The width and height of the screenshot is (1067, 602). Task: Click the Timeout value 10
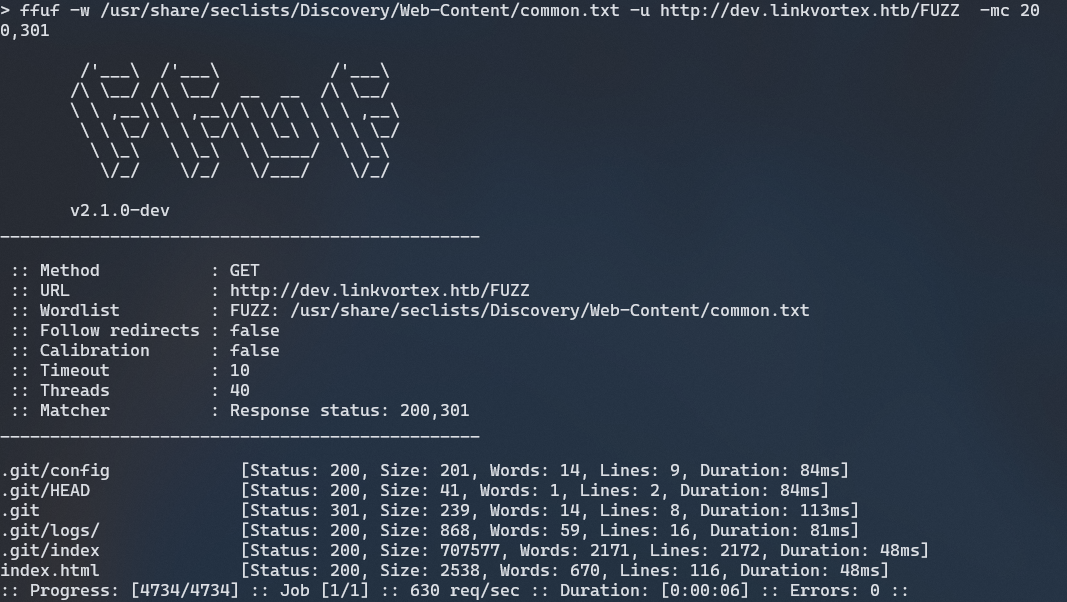pos(240,371)
